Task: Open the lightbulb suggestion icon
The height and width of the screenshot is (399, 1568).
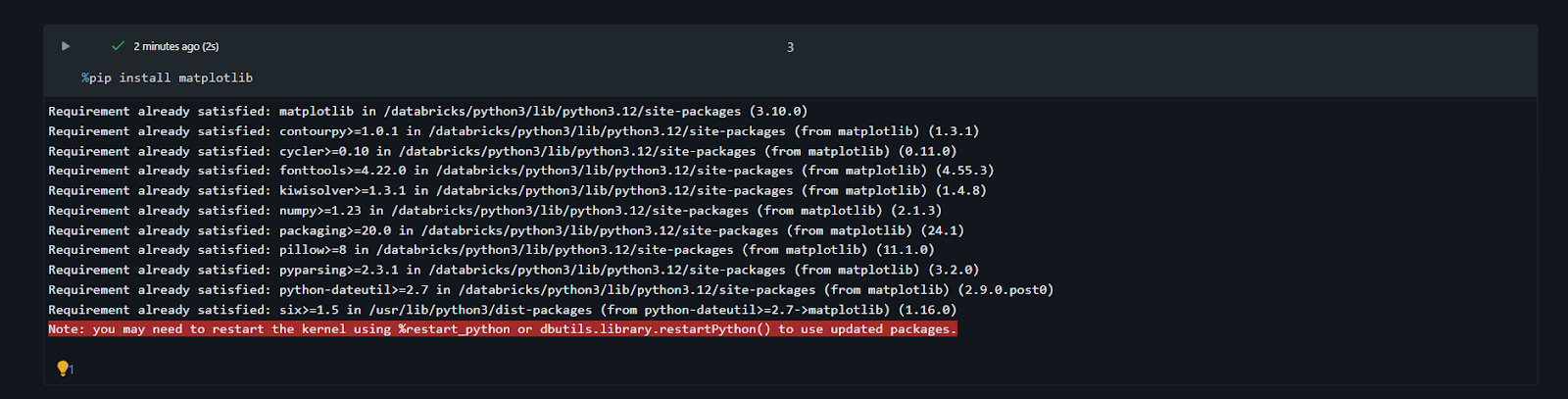Action: pos(63,368)
